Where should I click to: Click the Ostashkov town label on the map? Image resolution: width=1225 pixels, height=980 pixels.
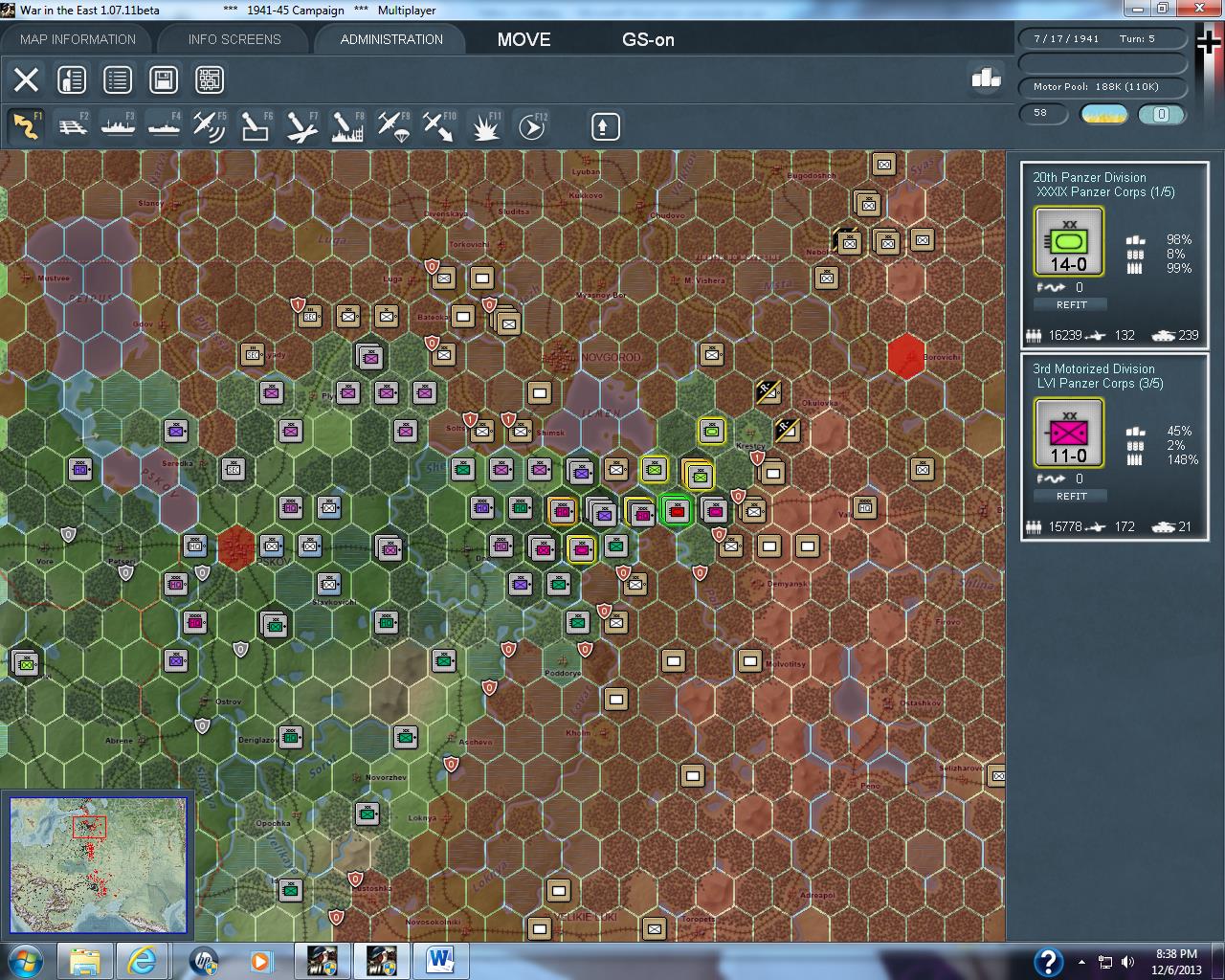[920, 702]
